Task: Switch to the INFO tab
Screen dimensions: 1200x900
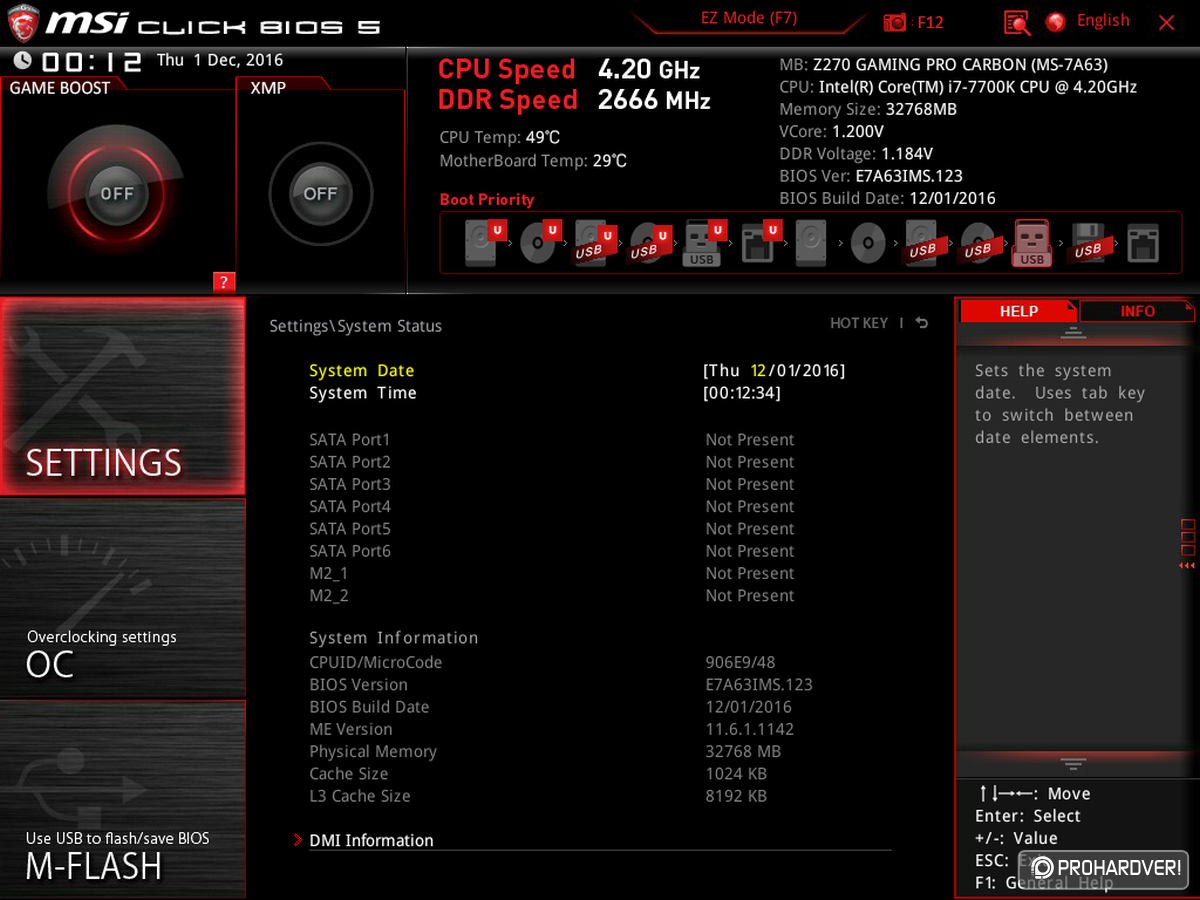Action: pyautogui.click(x=1137, y=311)
